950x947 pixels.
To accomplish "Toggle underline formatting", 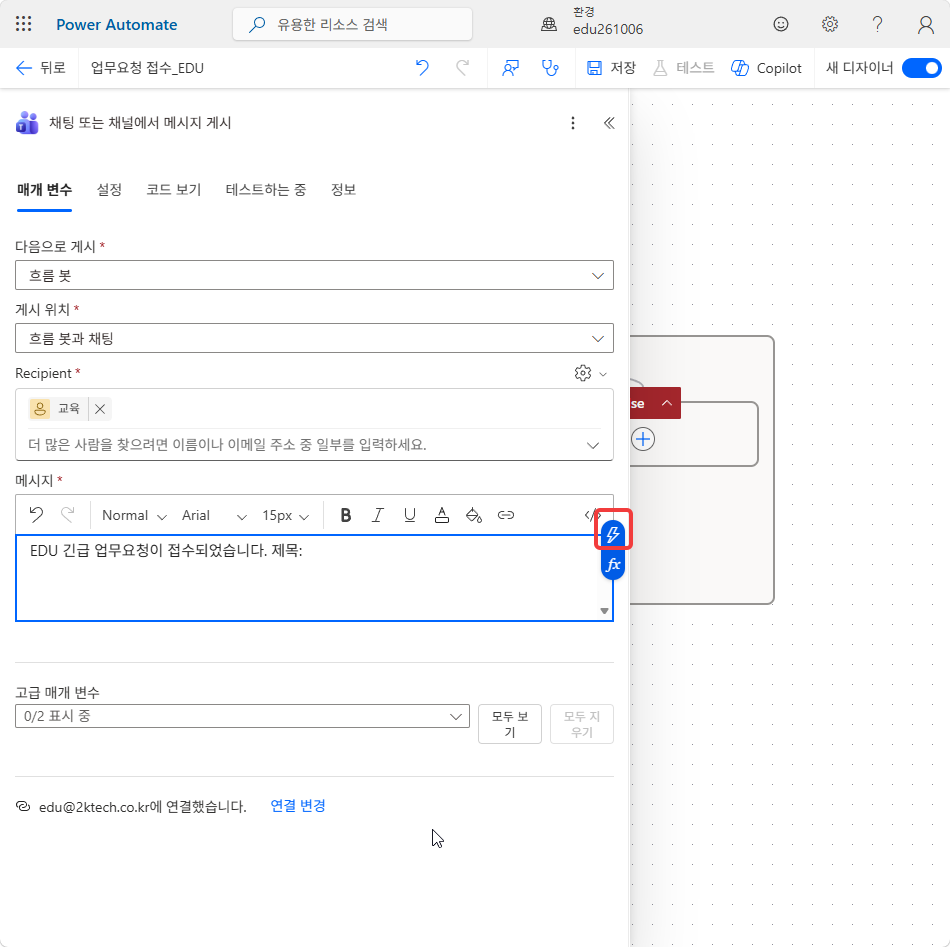I will [x=410, y=515].
